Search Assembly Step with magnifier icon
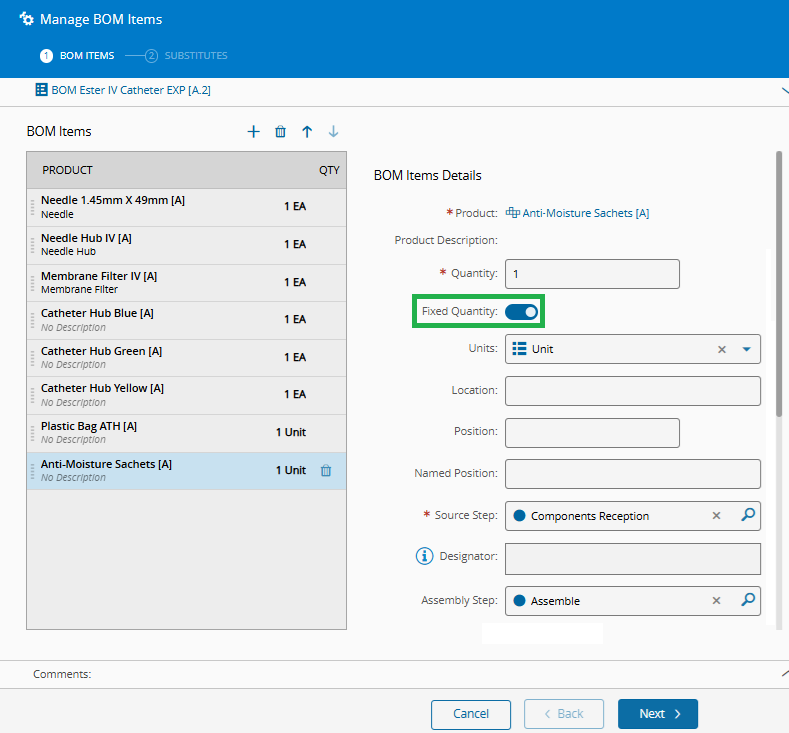Image resolution: width=789 pixels, height=733 pixels. pyautogui.click(x=747, y=600)
